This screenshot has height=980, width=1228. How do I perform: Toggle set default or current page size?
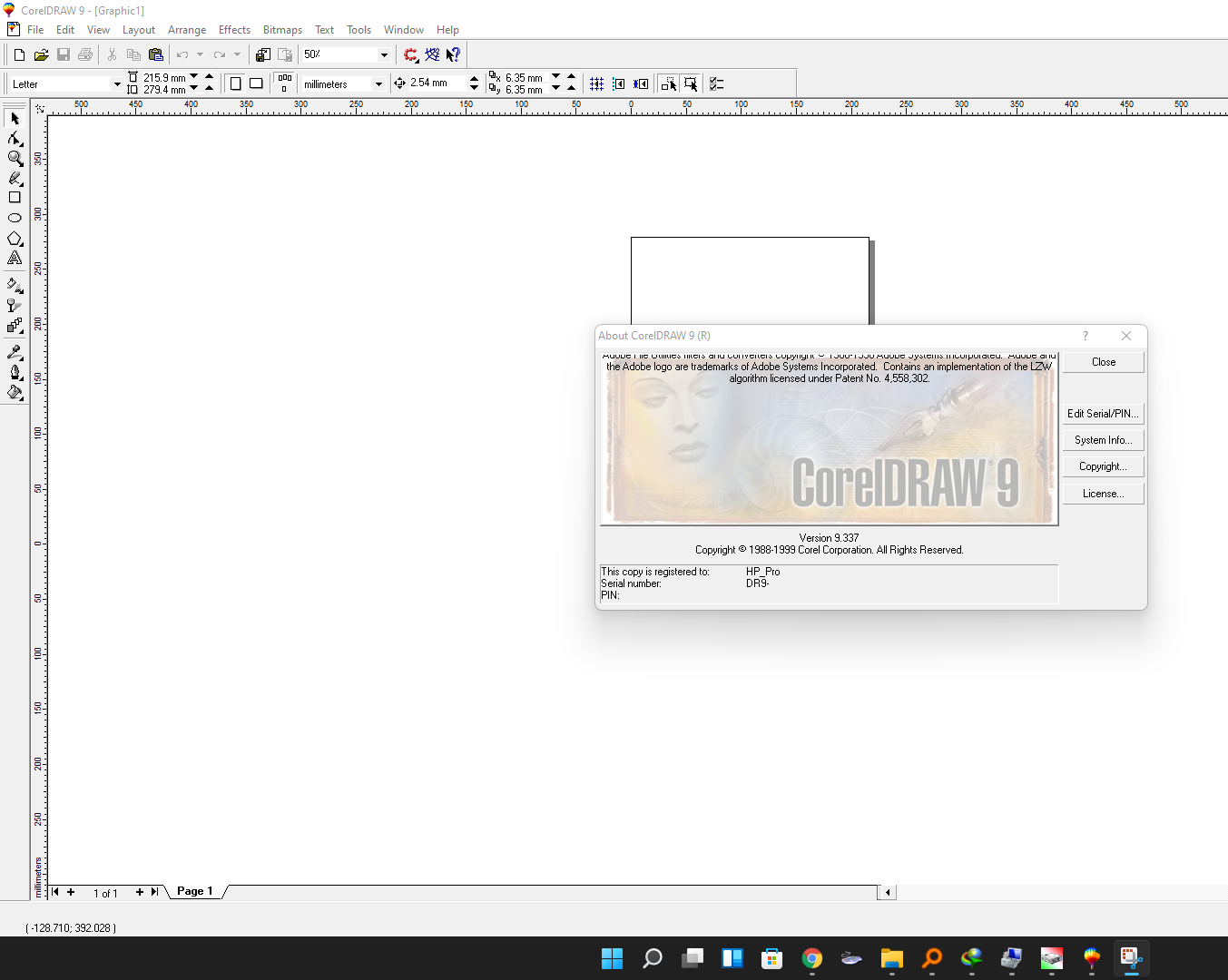[x=284, y=83]
